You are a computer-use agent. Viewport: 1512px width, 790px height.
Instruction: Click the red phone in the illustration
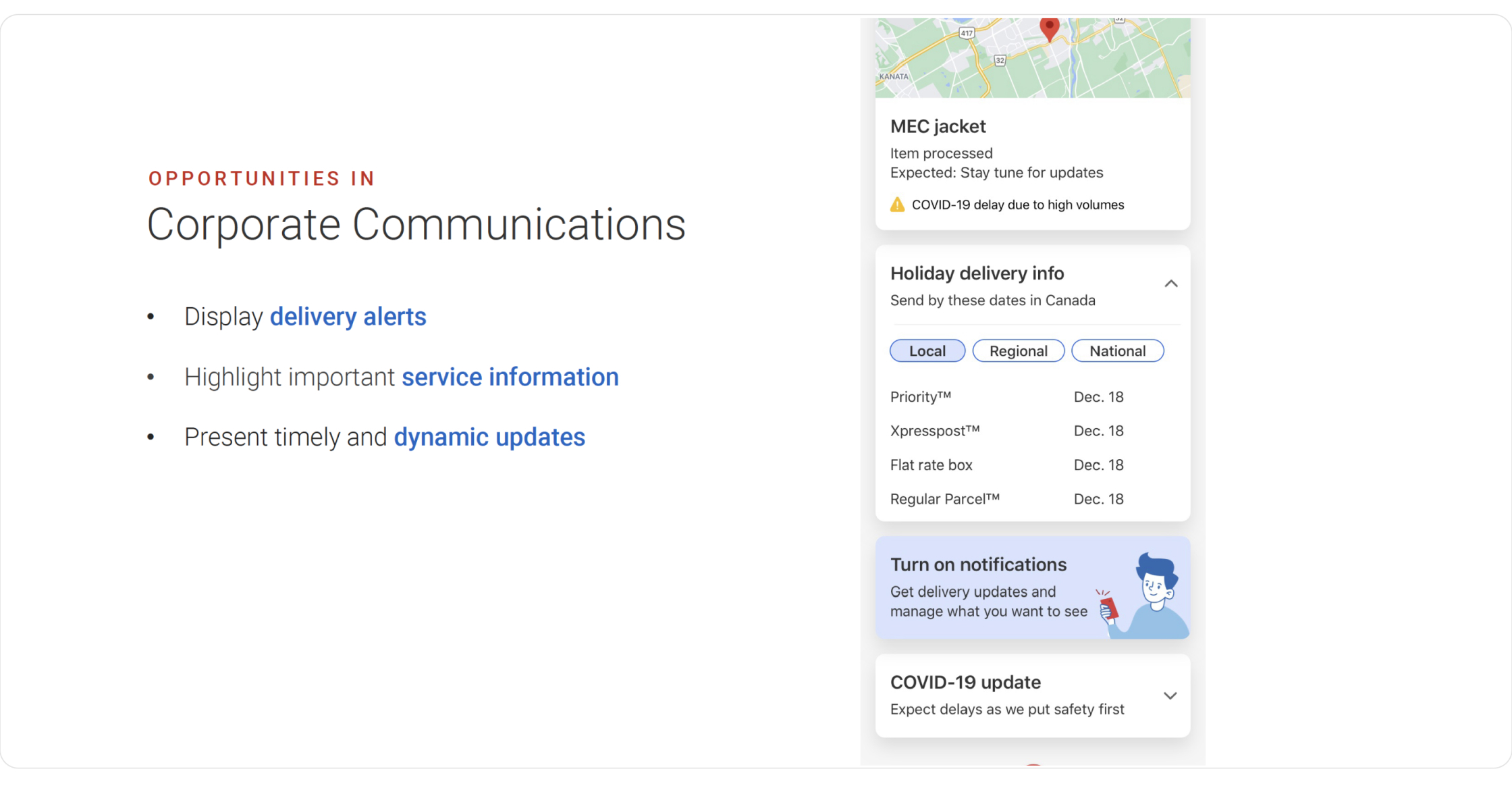1108,607
